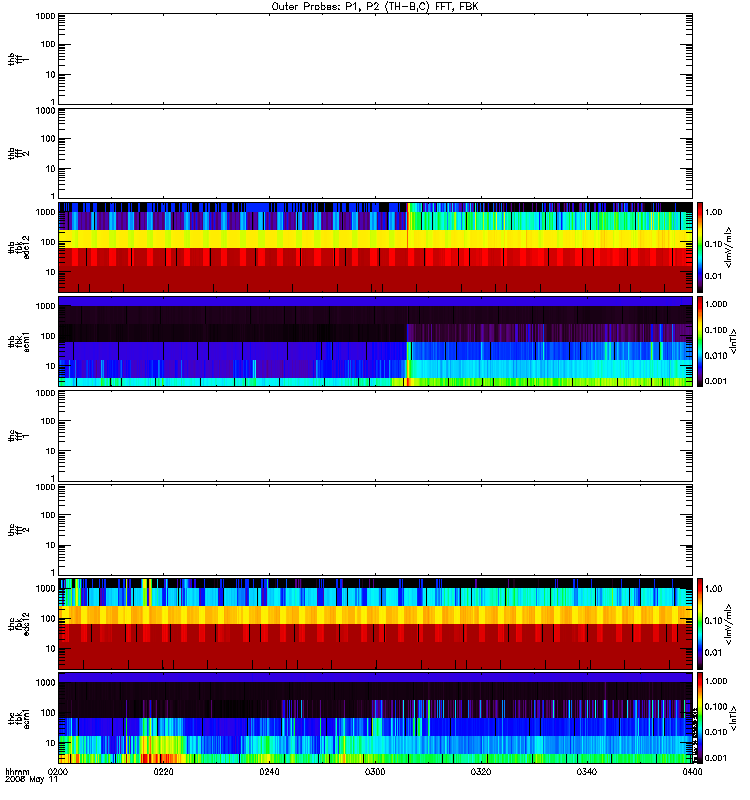Click inside the thb fbk scm1 spectrogram
This screenshot has width=750, height=800.
point(376,341)
